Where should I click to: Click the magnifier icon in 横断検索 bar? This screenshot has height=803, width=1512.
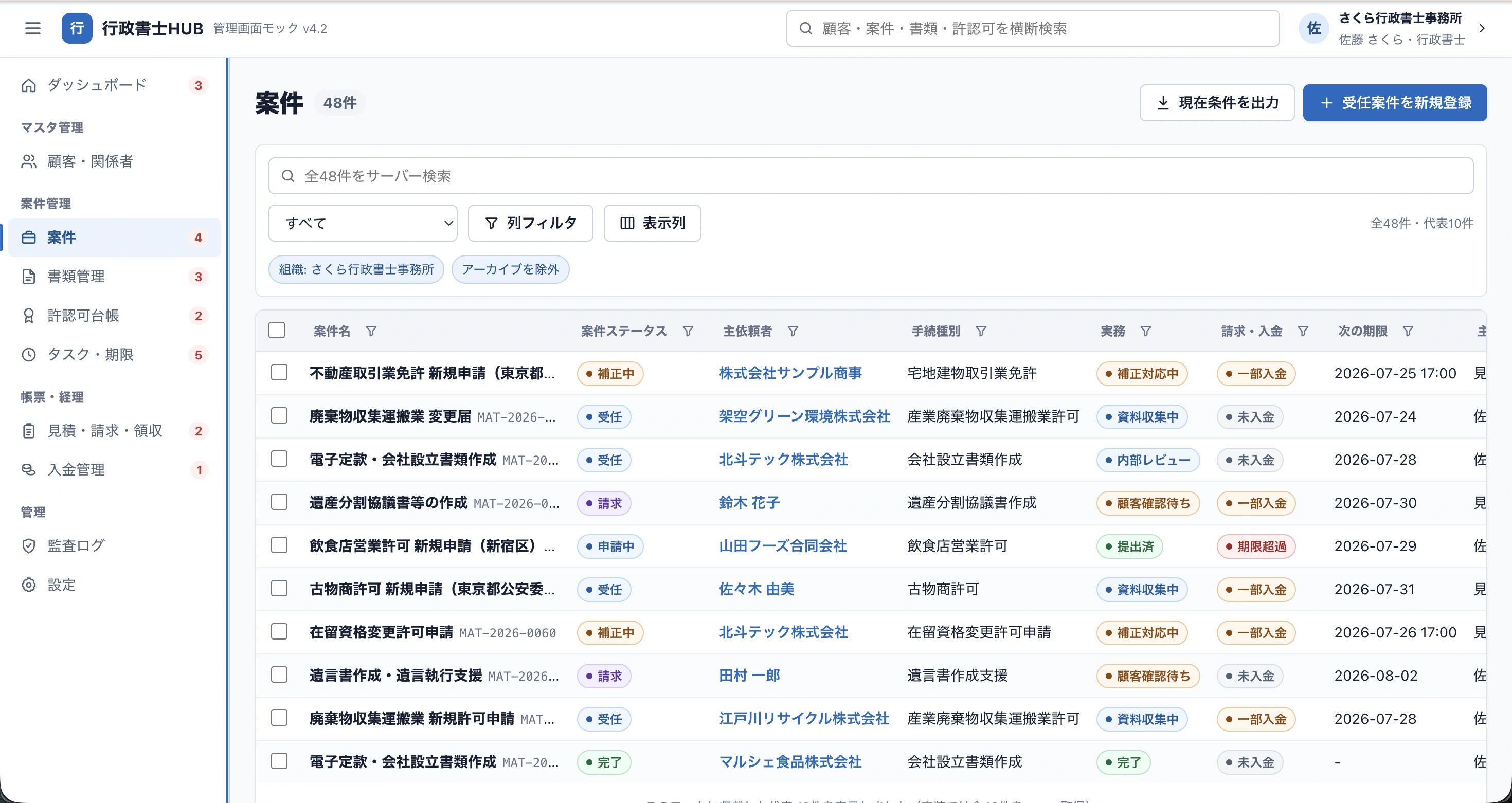click(x=806, y=28)
